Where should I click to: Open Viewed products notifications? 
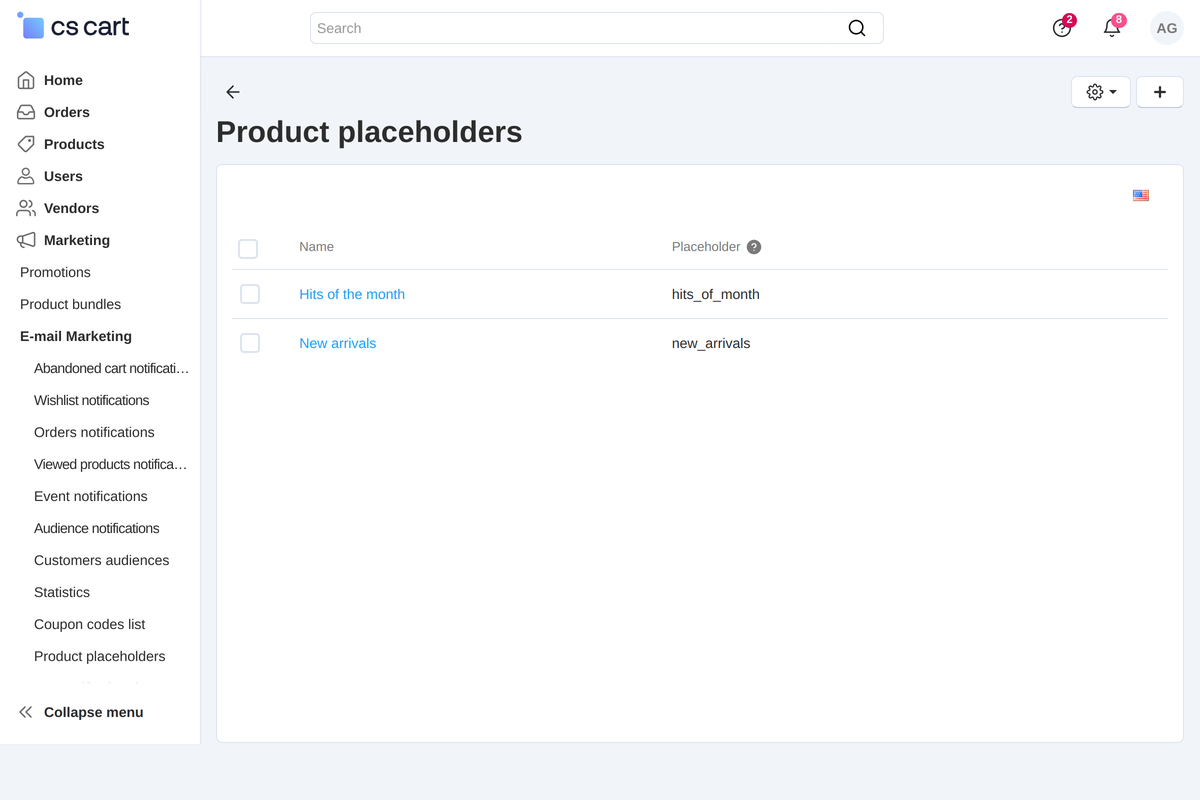[110, 464]
